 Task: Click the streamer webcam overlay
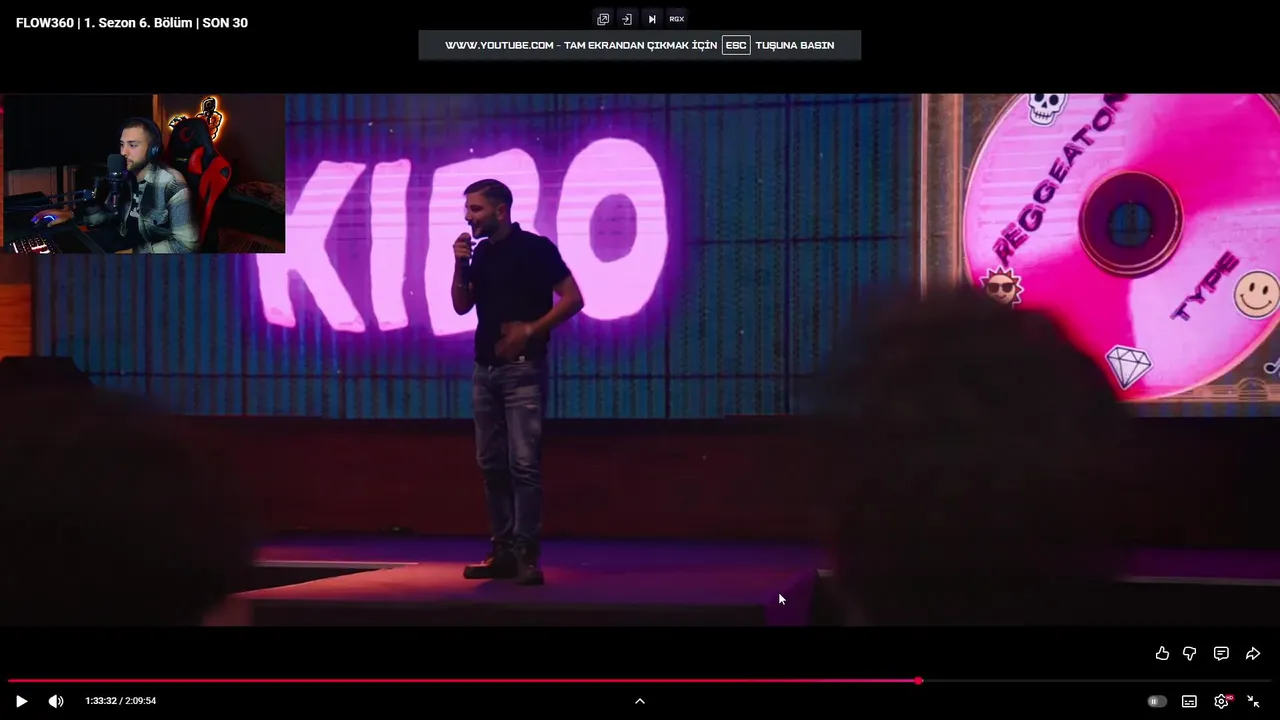(x=143, y=173)
